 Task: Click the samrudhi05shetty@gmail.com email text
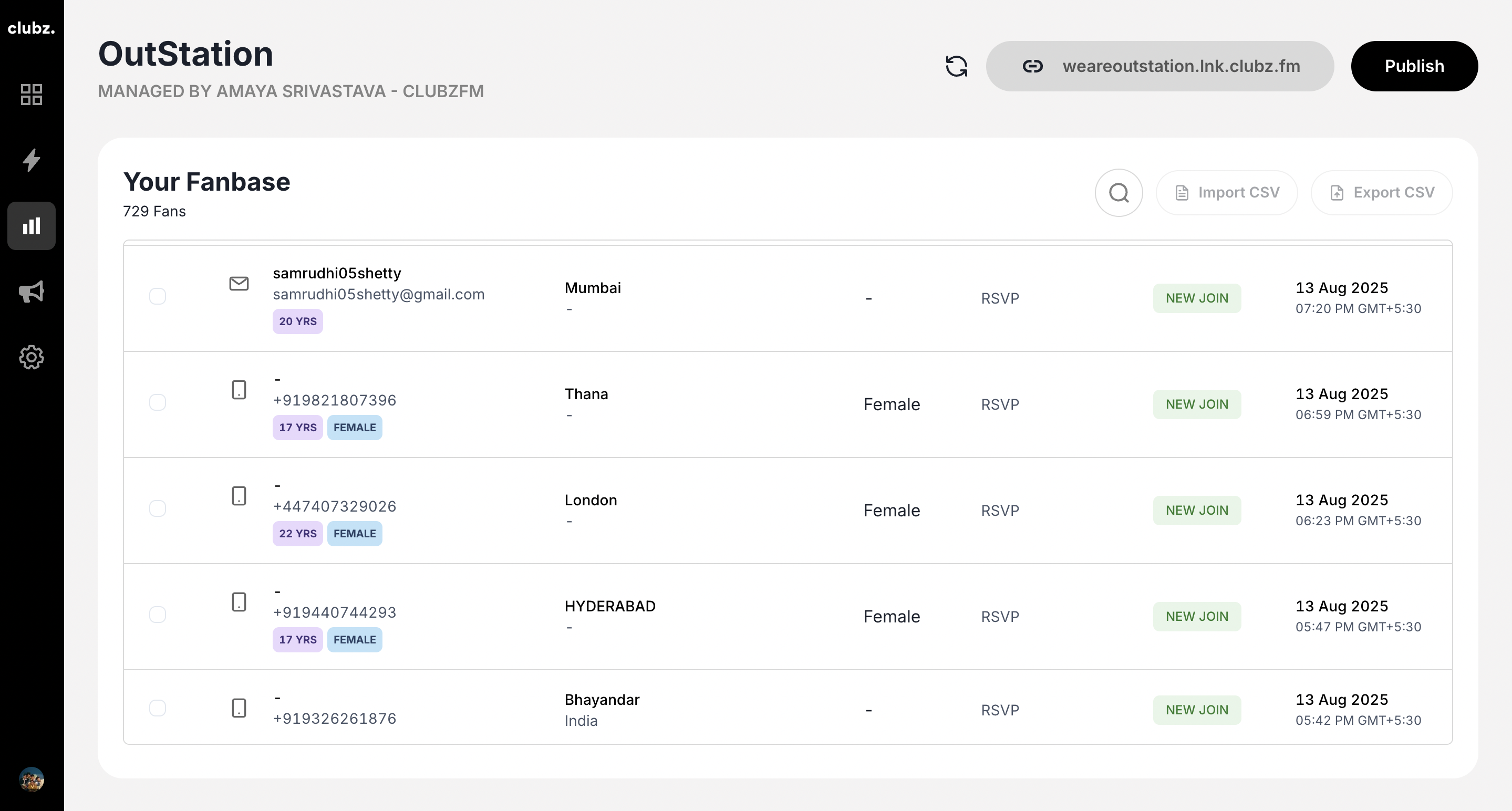pos(379,294)
